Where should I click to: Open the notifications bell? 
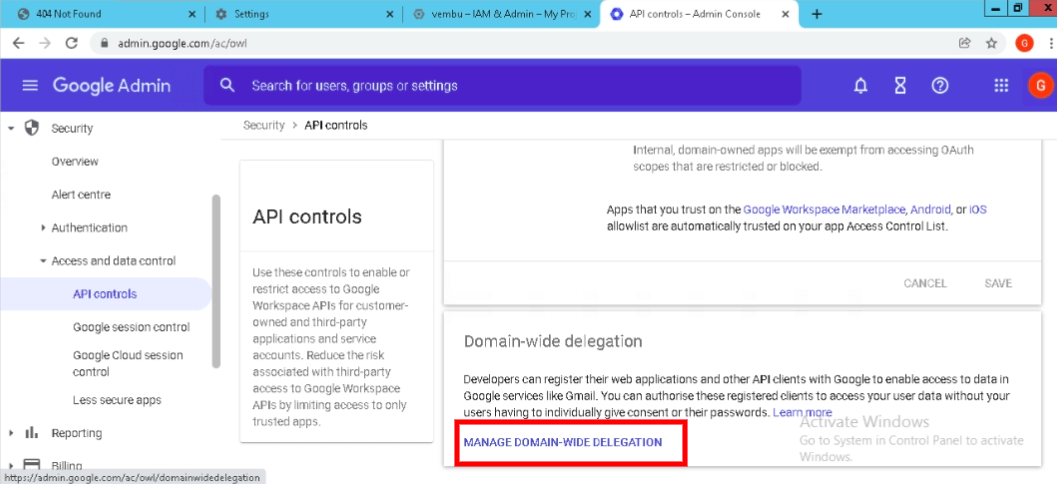tap(860, 86)
